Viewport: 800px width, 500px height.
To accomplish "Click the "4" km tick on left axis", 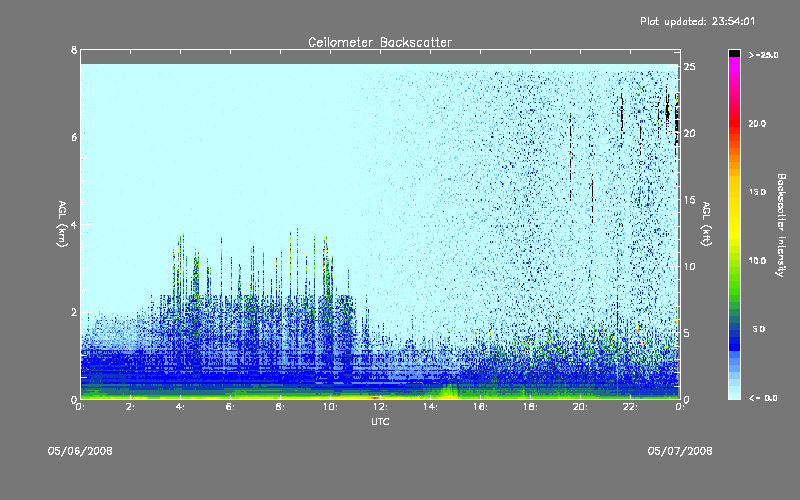I will pos(74,224).
